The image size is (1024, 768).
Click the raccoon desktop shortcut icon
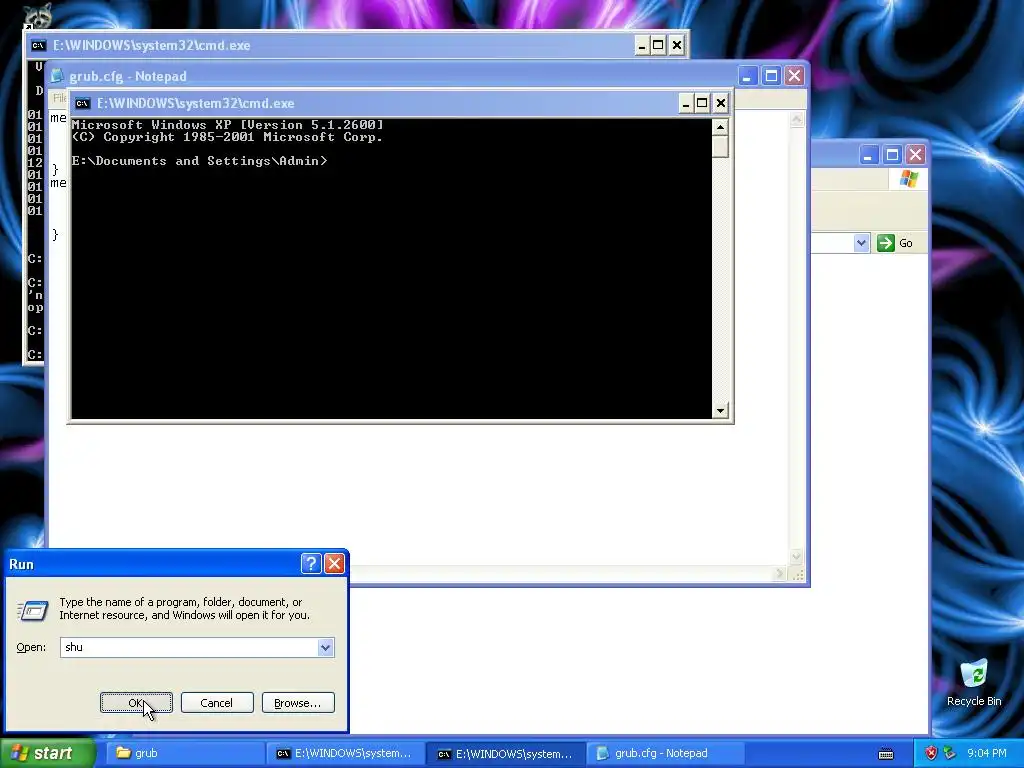tap(37, 16)
